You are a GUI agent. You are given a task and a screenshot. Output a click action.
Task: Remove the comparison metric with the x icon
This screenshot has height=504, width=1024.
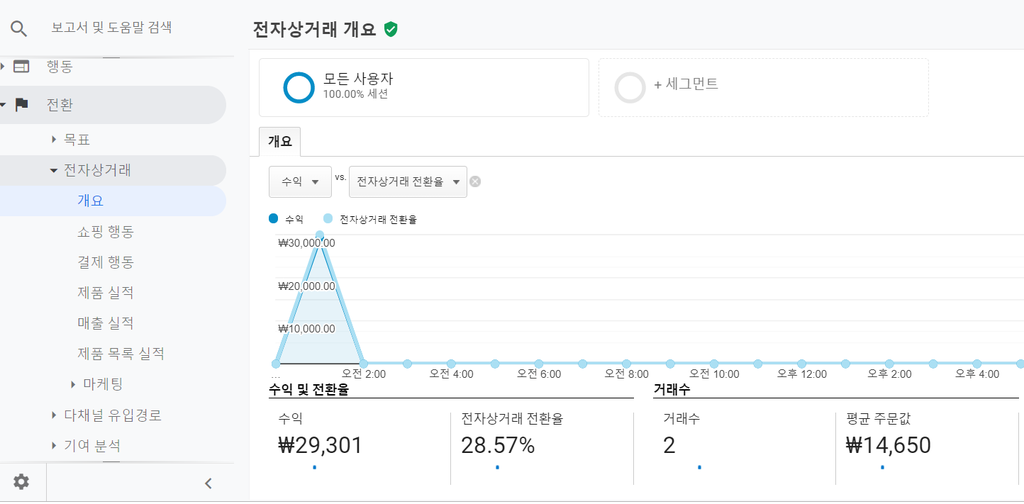click(475, 181)
